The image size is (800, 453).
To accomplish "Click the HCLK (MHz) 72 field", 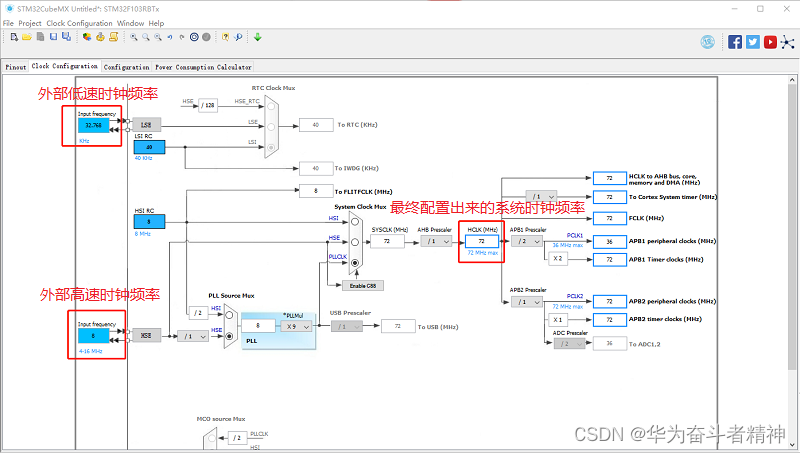I will [482, 241].
